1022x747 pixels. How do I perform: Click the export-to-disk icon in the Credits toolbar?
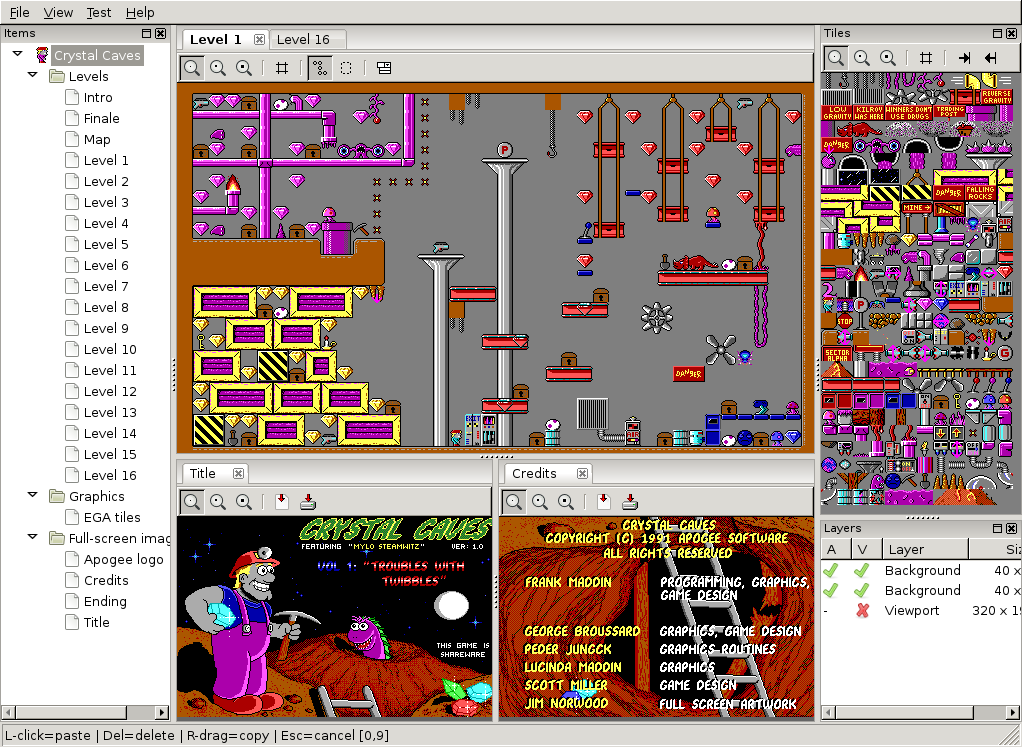point(630,501)
